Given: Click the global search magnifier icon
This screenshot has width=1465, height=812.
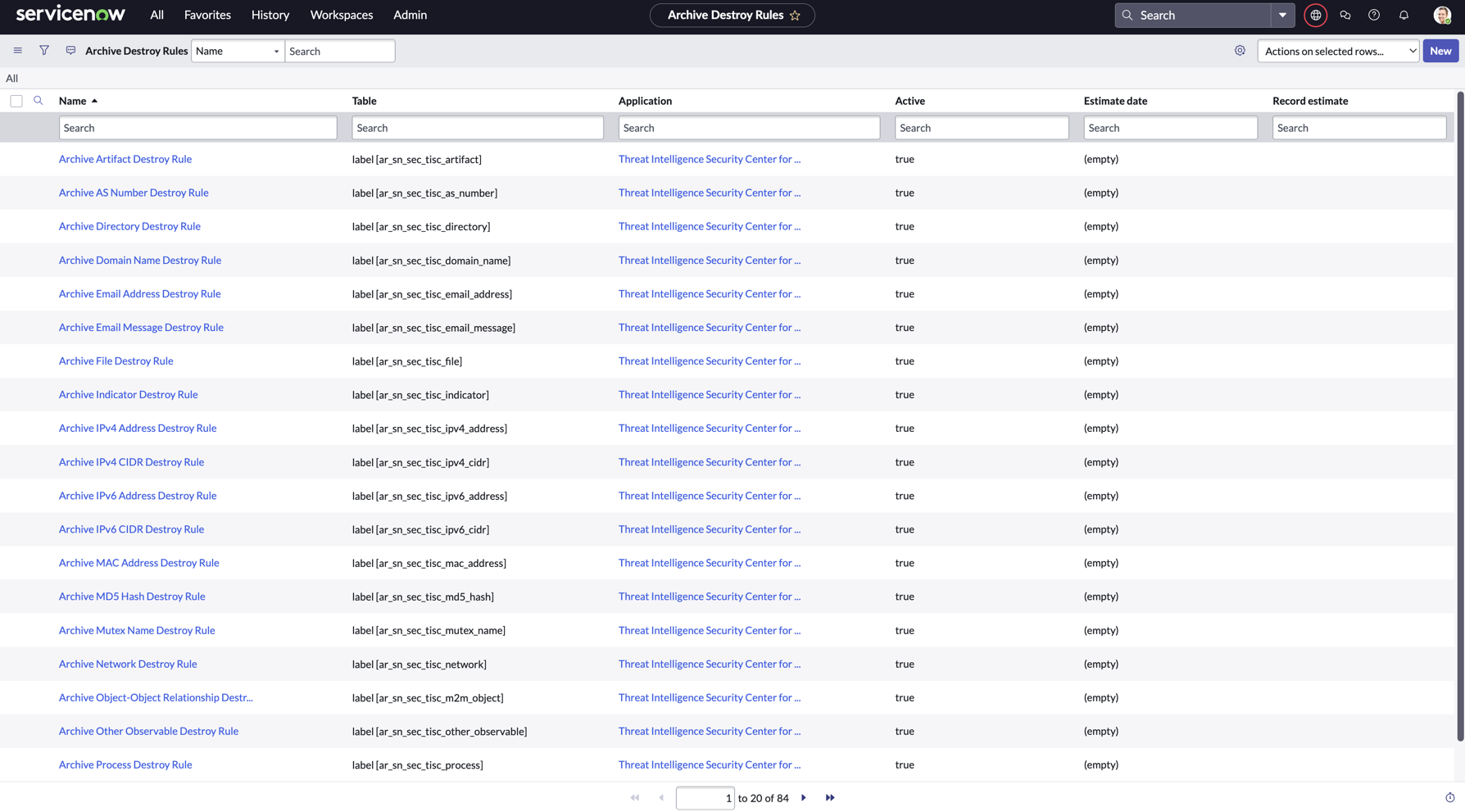Looking at the screenshot, I should (1127, 15).
